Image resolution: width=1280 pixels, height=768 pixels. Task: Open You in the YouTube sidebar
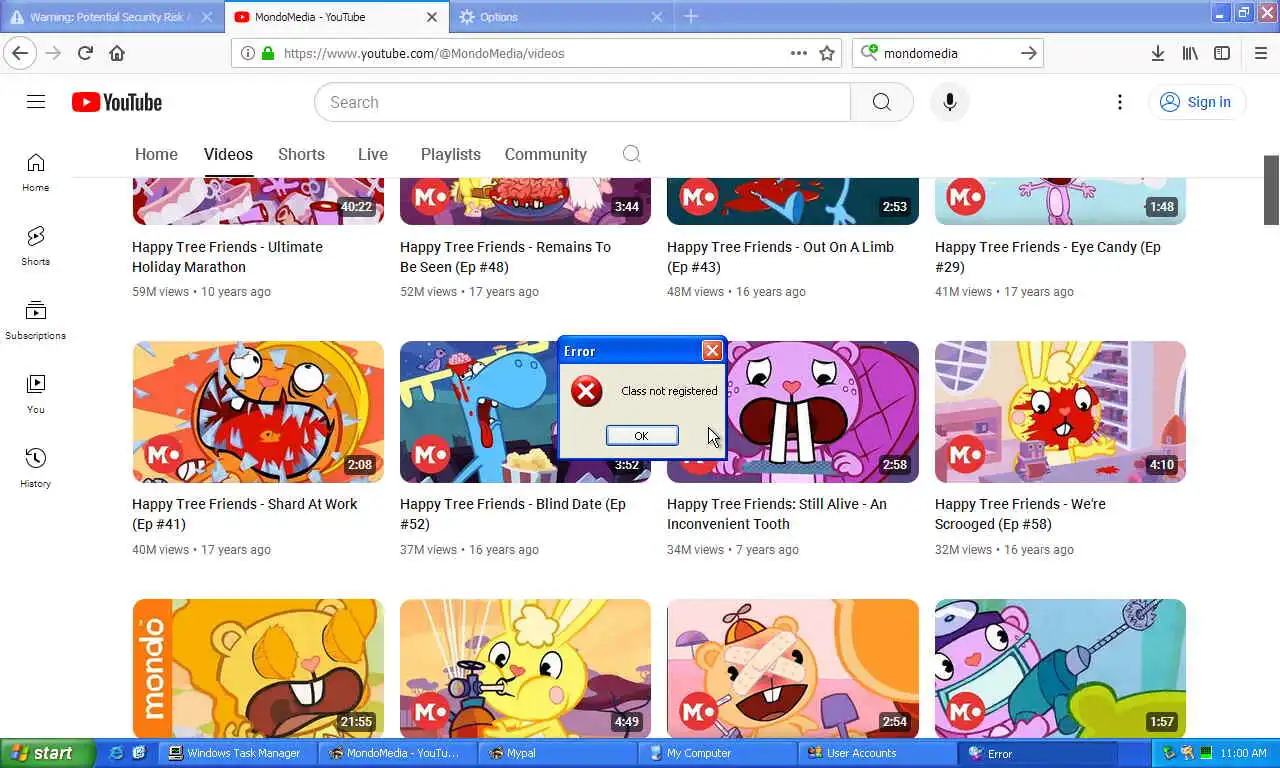(x=36, y=394)
